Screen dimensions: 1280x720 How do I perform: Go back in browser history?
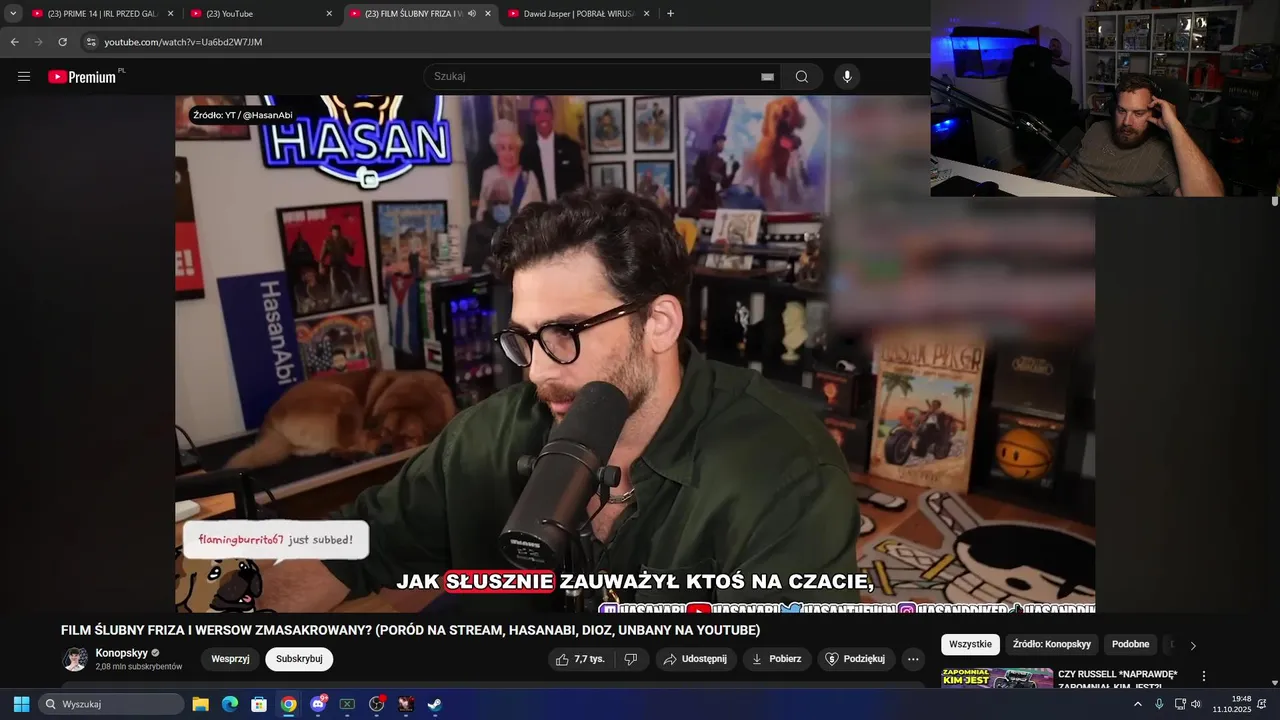(15, 42)
